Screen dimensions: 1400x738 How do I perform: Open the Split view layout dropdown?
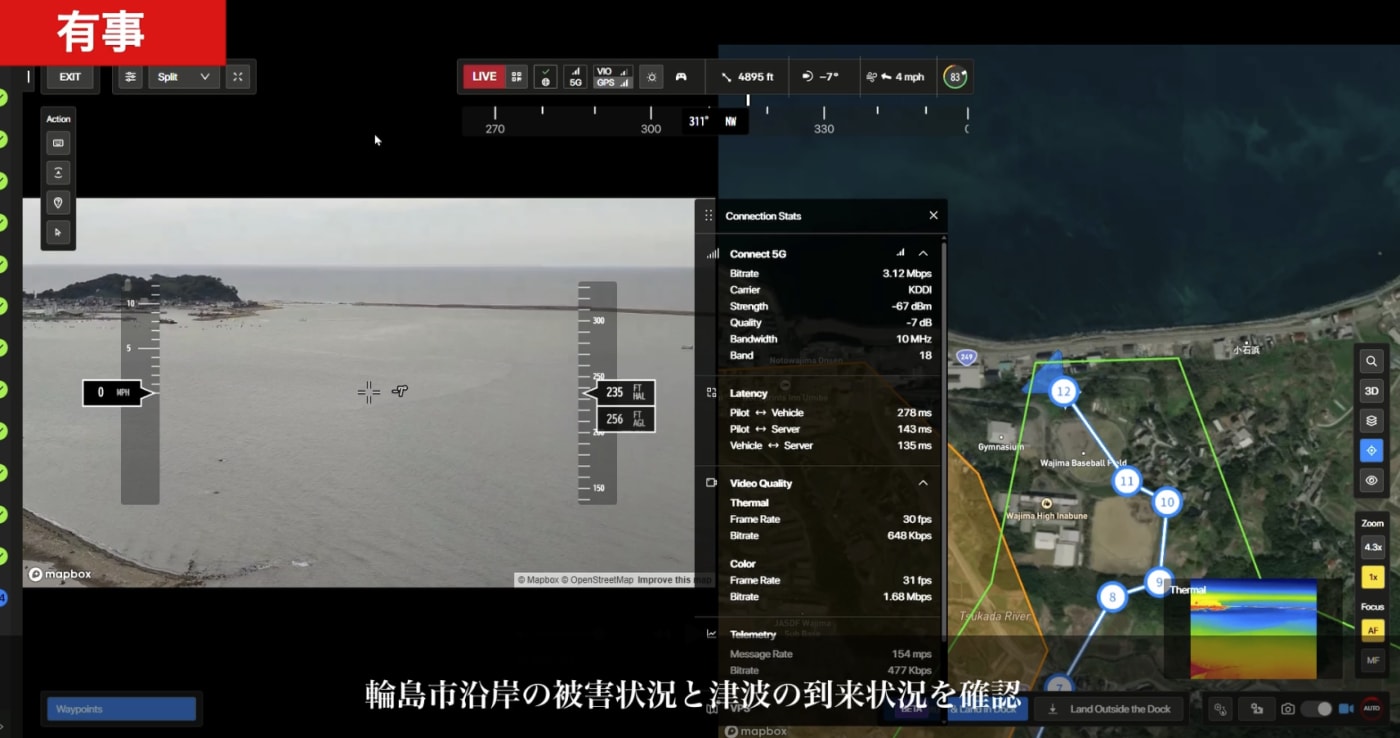[184, 77]
